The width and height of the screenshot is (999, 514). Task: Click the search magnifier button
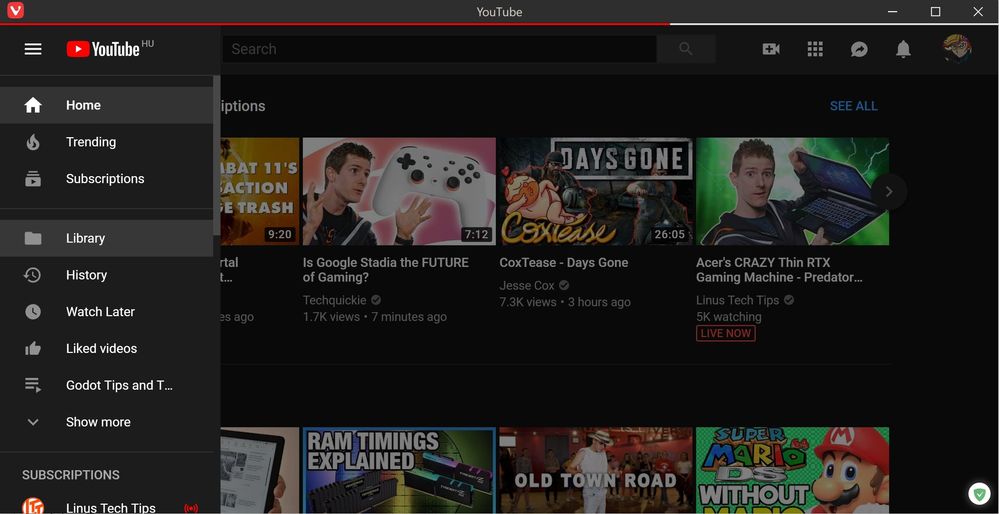click(x=686, y=49)
